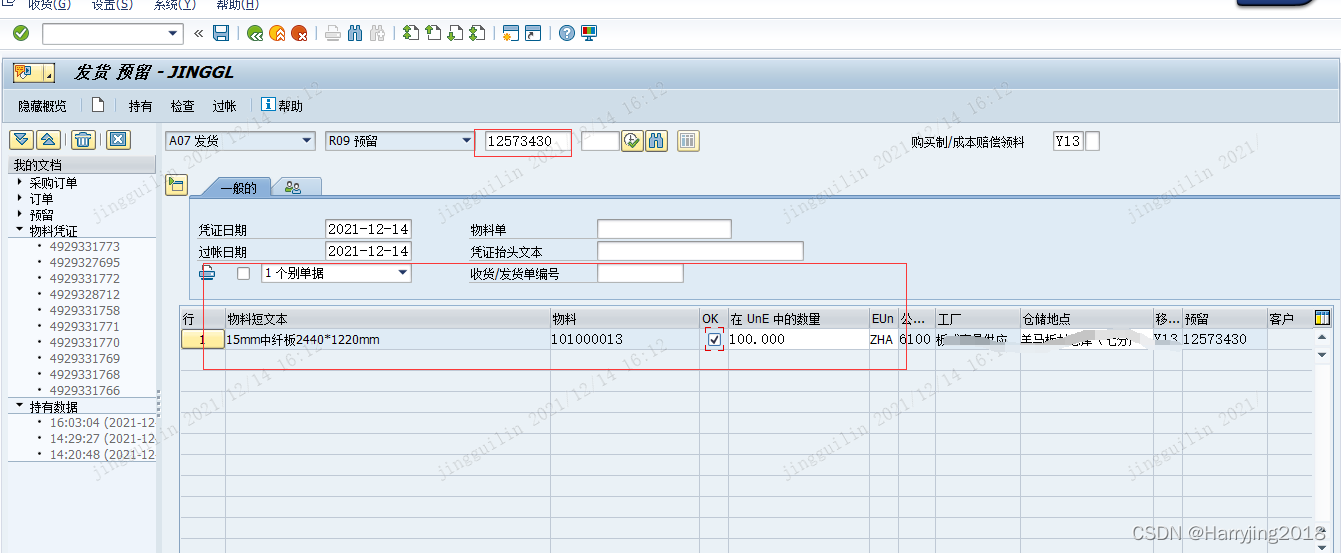
Task: Open the A07 发货 transaction dropdown
Action: [307, 141]
